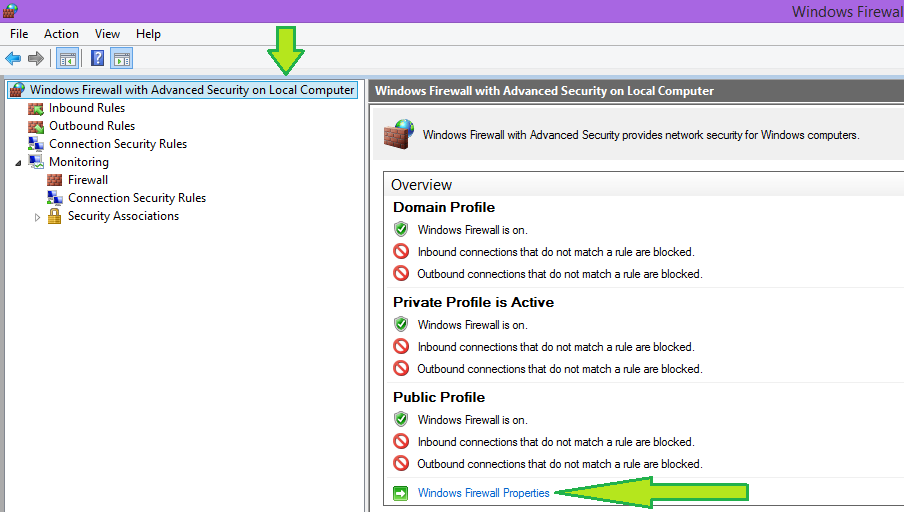Open the Windows Firewall Properties link

(x=484, y=493)
